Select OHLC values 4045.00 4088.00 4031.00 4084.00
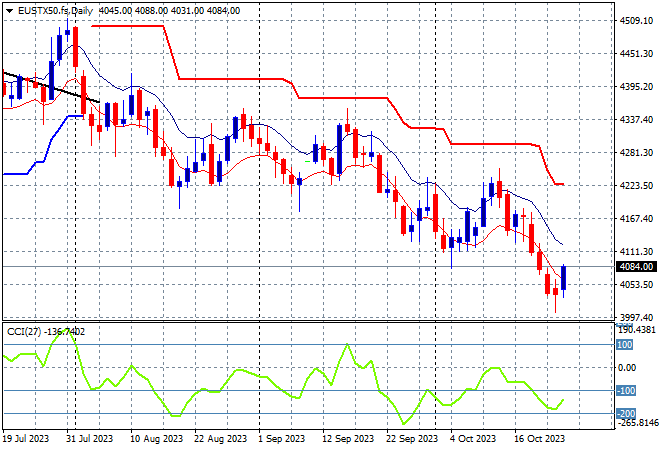Image resolution: width=660 pixels, height=450 pixels. [x=169, y=11]
